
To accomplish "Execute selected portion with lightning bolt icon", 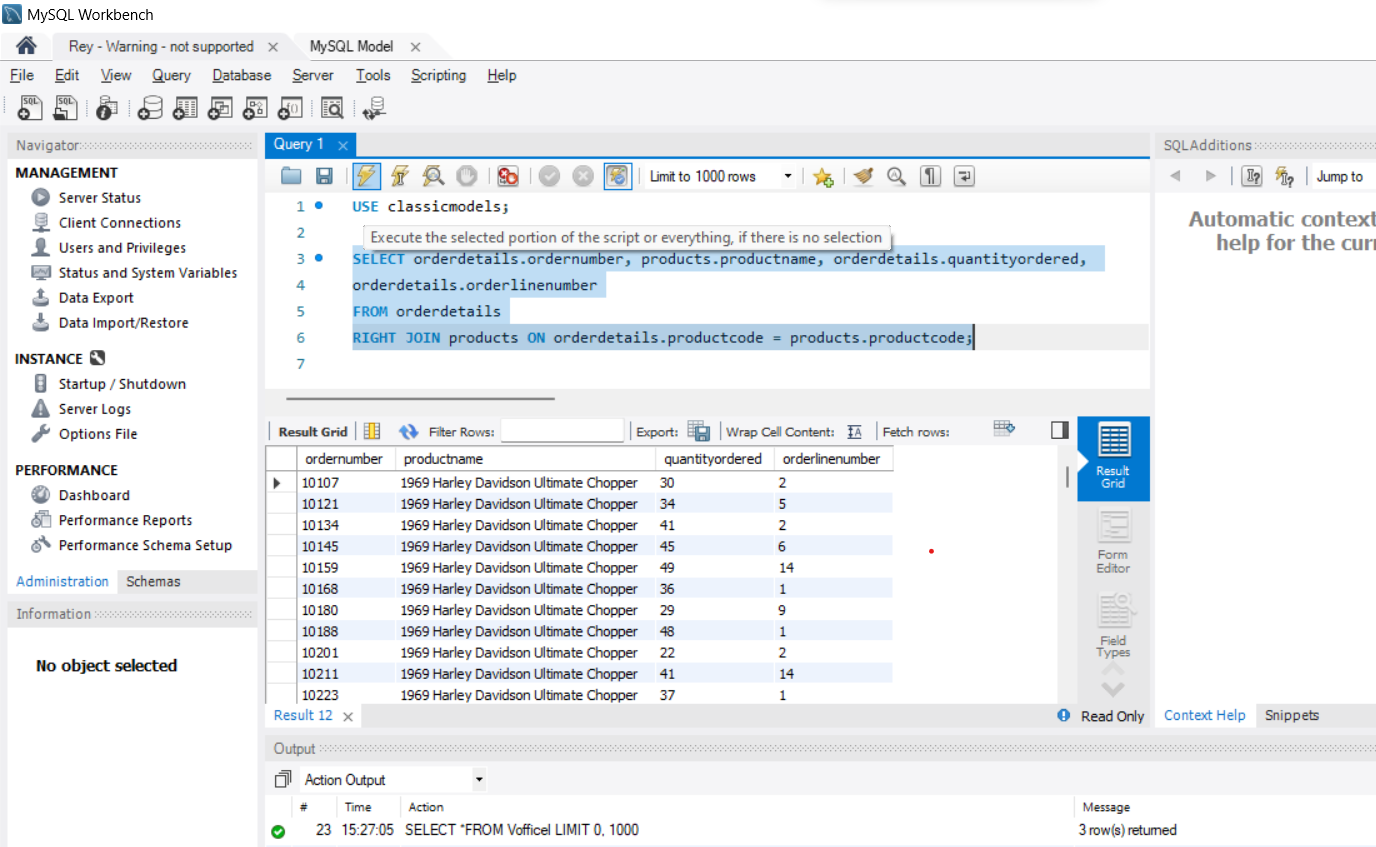I will point(367,176).
